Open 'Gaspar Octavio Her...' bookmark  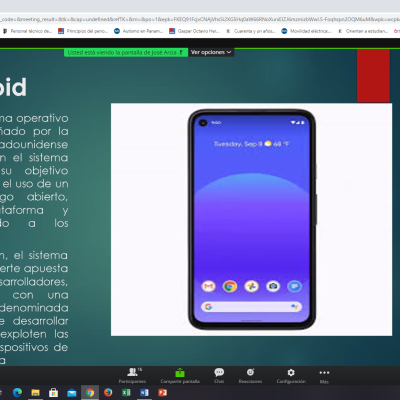[194, 31]
